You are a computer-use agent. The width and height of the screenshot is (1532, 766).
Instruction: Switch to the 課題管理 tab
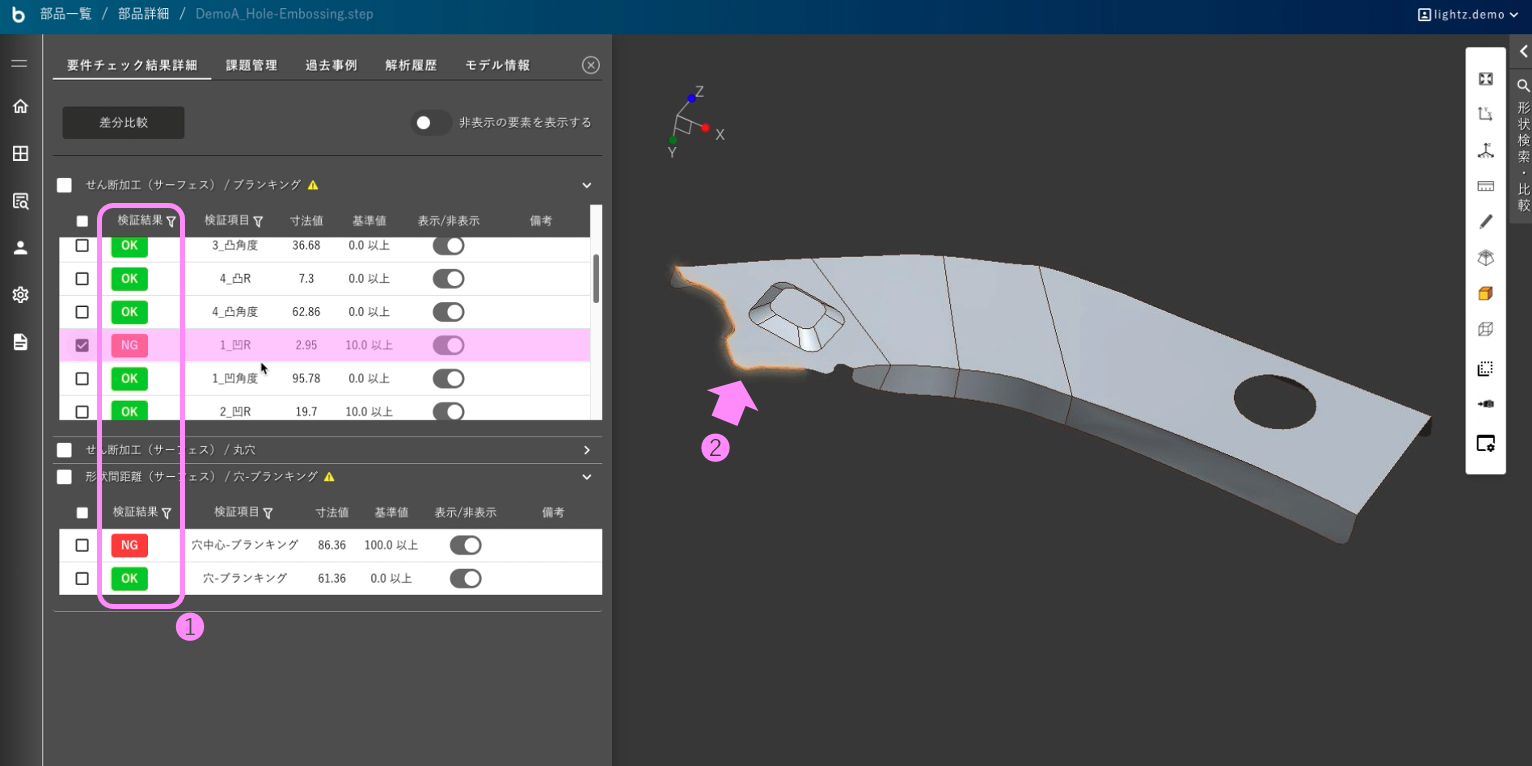click(x=252, y=65)
